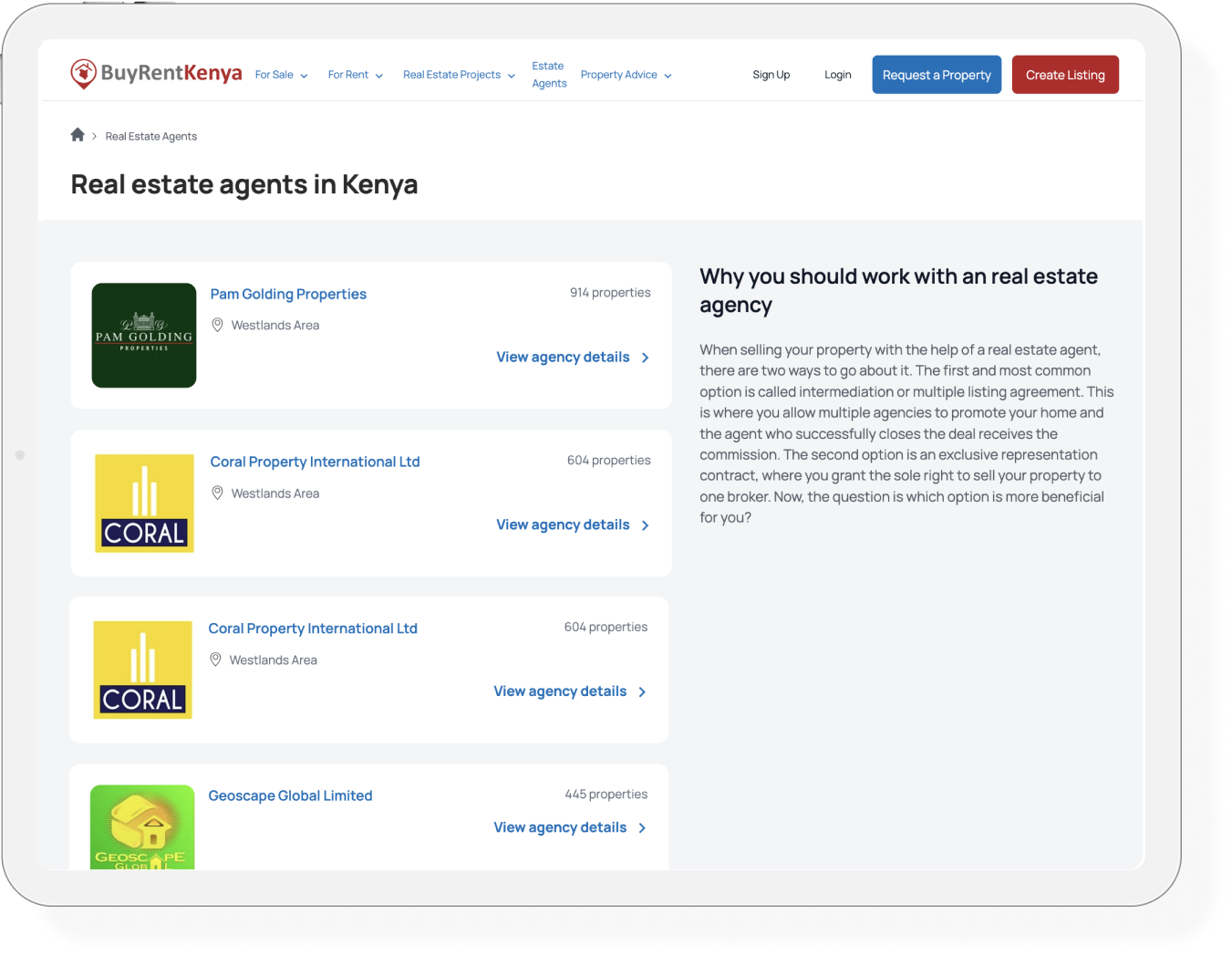The height and width of the screenshot is (956, 1232).
Task: Expand the For Rent menu
Action: pyautogui.click(x=356, y=75)
